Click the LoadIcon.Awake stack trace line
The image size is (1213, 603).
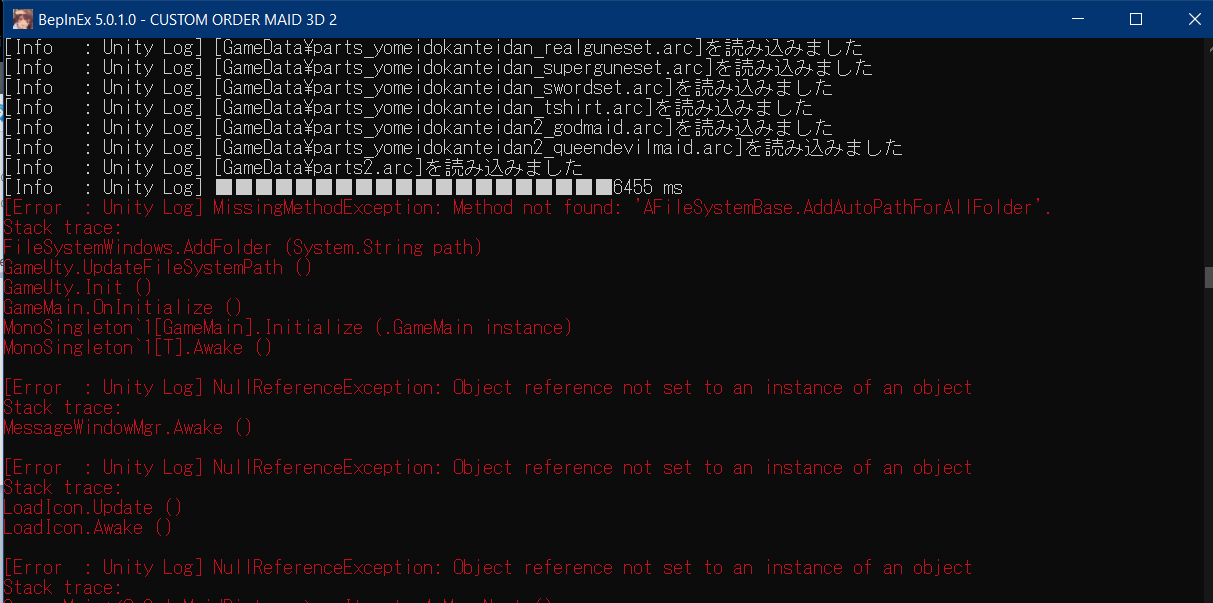coord(87,528)
